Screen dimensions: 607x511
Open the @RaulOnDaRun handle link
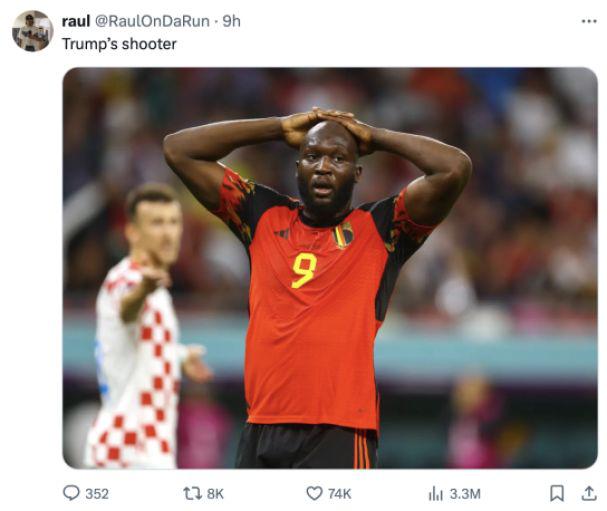click(152, 21)
